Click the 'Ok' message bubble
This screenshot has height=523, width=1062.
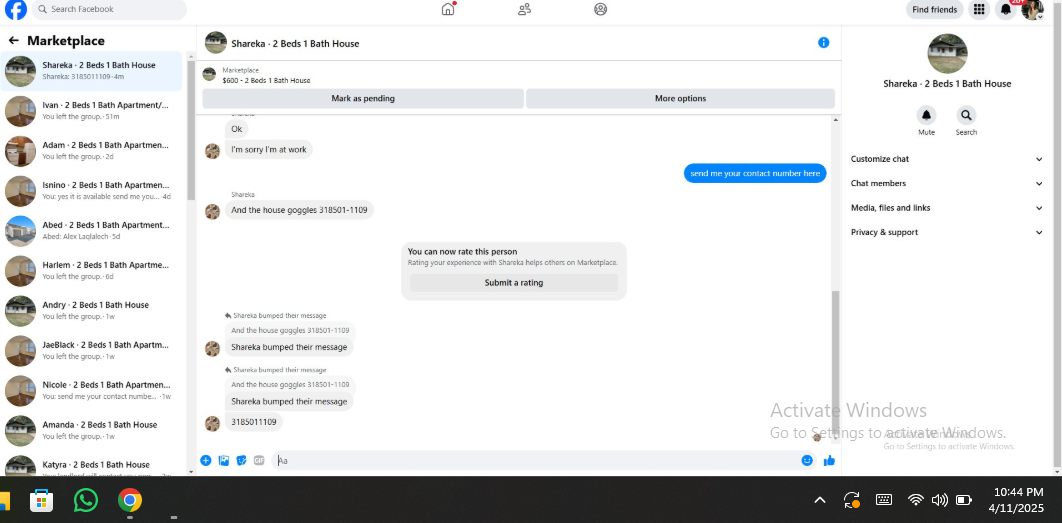point(236,129)
